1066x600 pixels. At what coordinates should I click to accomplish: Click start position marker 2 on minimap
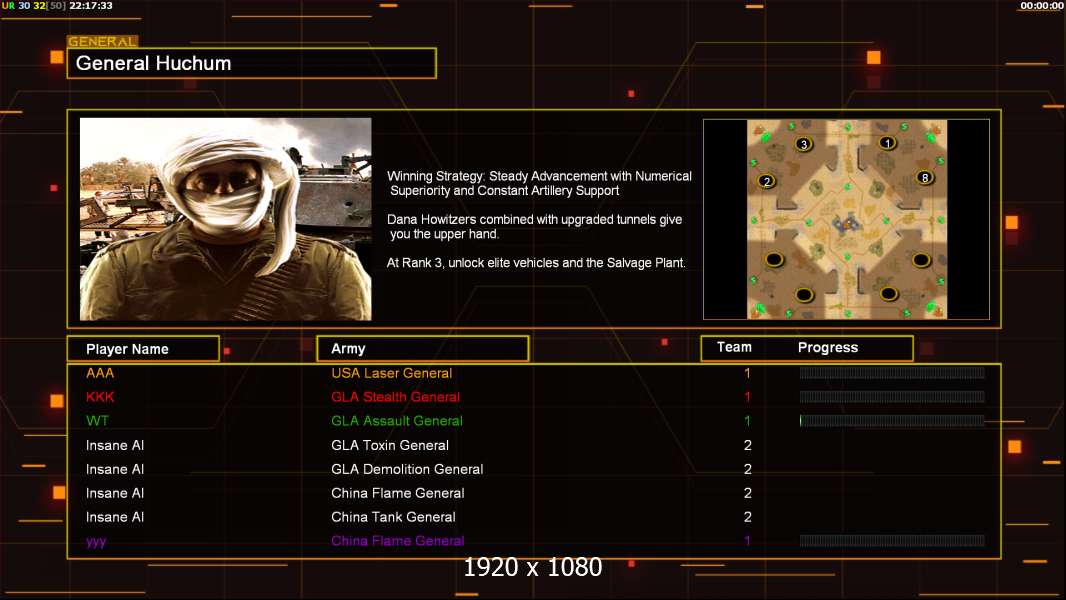point(767,181)
